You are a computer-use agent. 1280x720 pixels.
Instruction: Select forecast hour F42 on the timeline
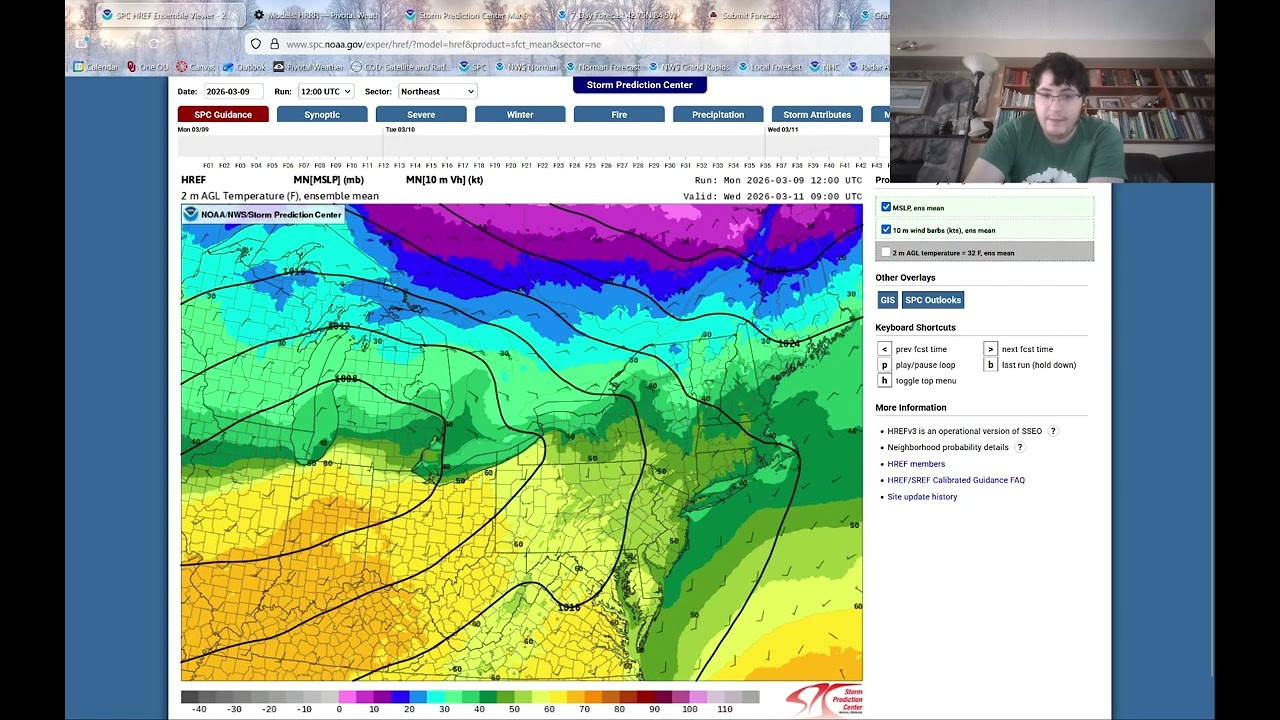861,165
